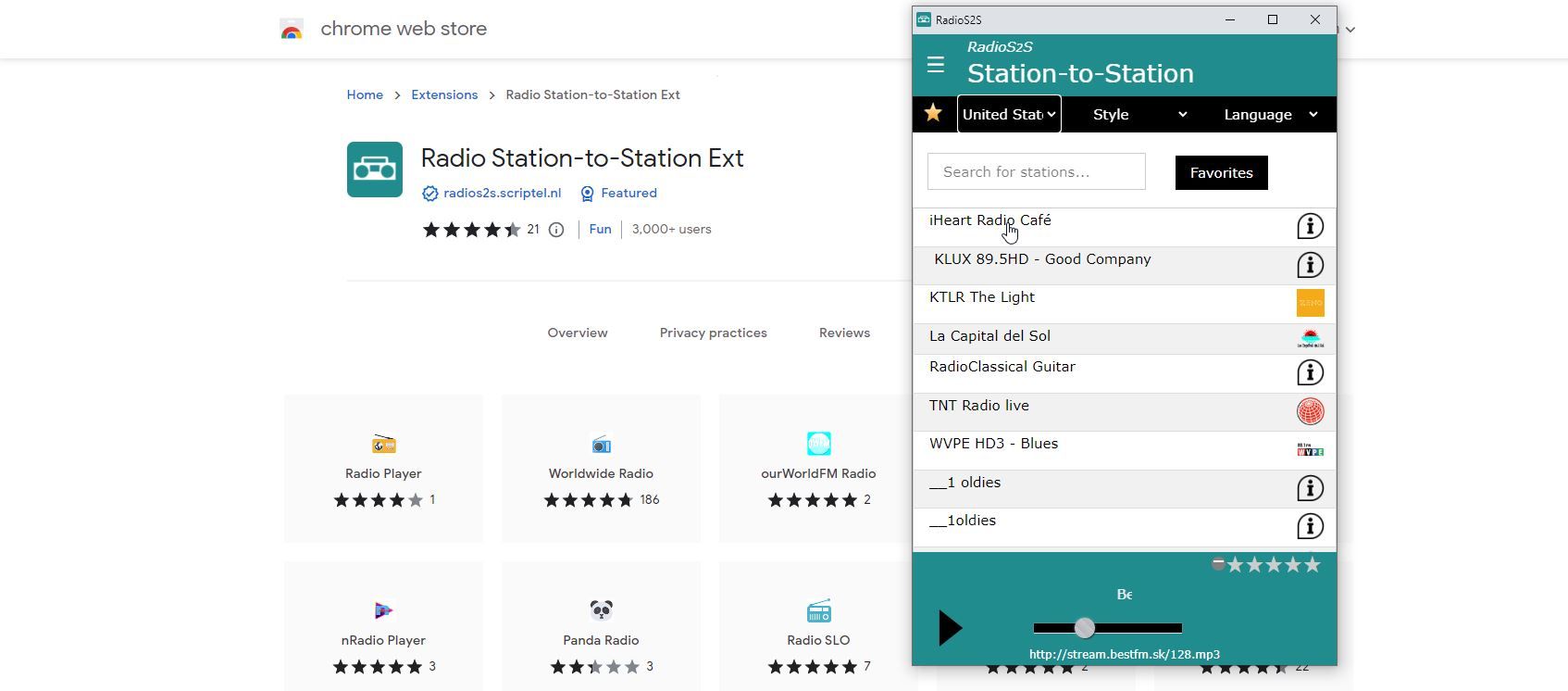1568x691 pixels.
Task: Open the United States country dropdown
Action: 1009,114
